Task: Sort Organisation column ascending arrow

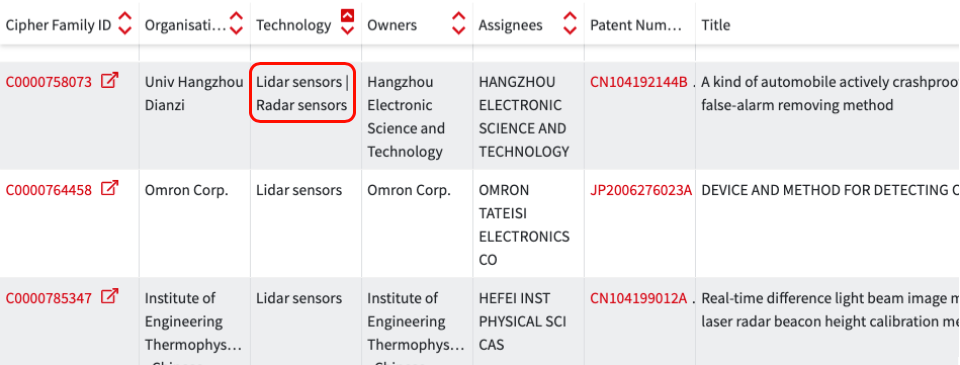Action: tap(236, 17)
